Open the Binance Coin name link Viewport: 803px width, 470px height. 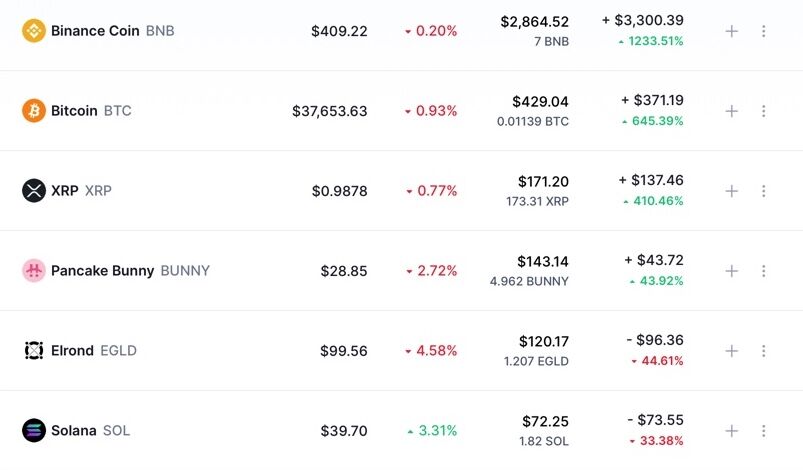point(96,31)
